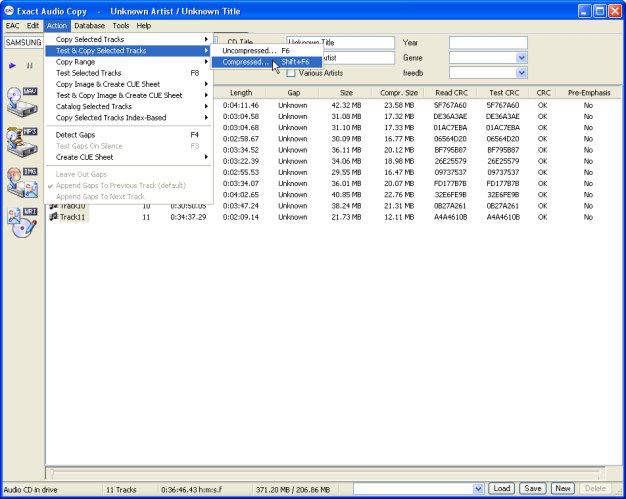Click the Save button
626x499 pixels.
(533, 488)
